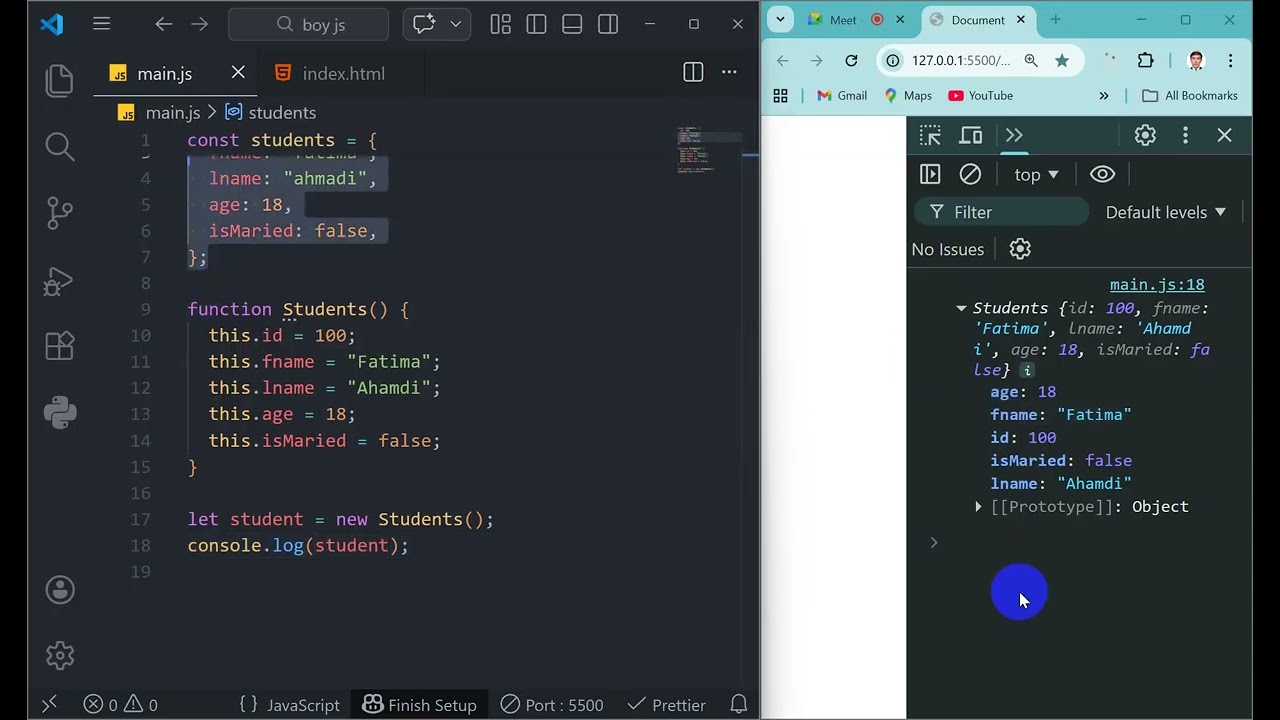Open Chrome tab search dropdown
This screenshot has height=720, width=1280.
click(780, 19)
